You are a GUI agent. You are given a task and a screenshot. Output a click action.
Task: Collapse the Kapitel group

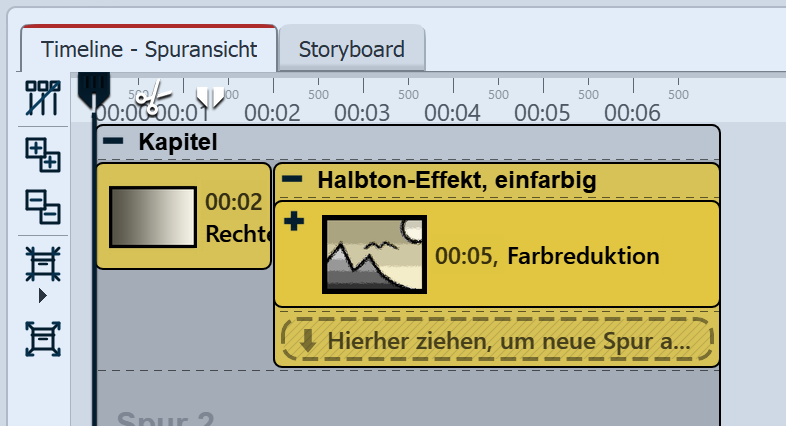pyautogui.click(x=114, y=141)
